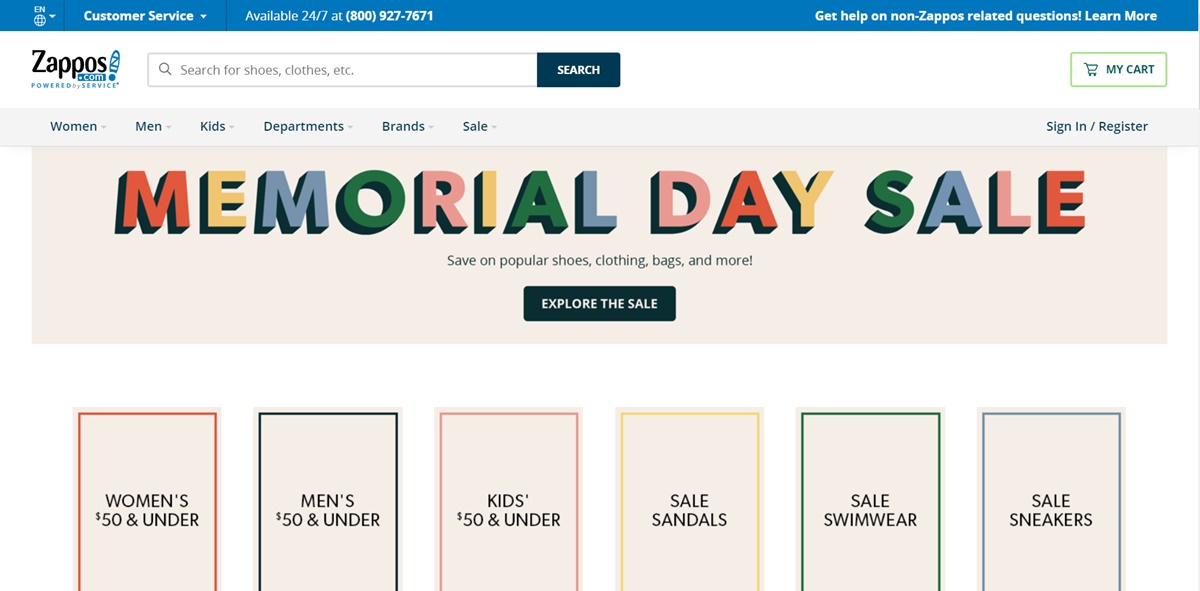Open the Men navigation dropdown

pyautogui.click(x=153, y=126)
